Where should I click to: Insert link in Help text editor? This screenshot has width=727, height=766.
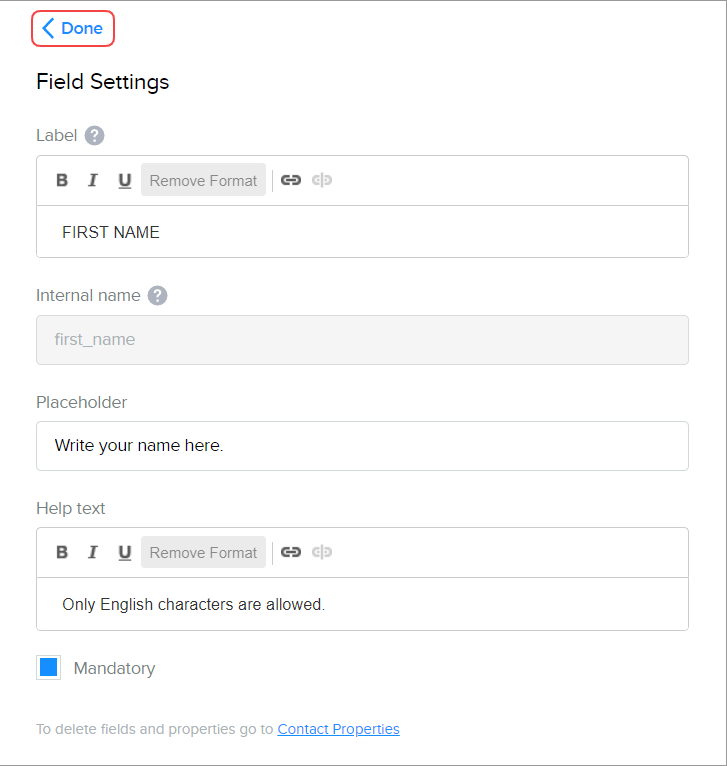[x=291, y=552]
